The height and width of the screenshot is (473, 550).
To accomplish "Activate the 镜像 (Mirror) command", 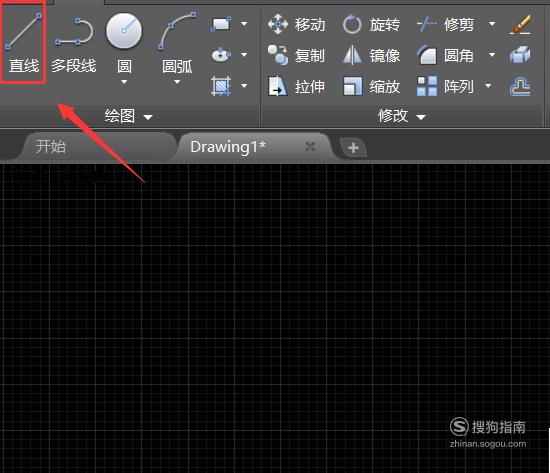I will (371, 55).
